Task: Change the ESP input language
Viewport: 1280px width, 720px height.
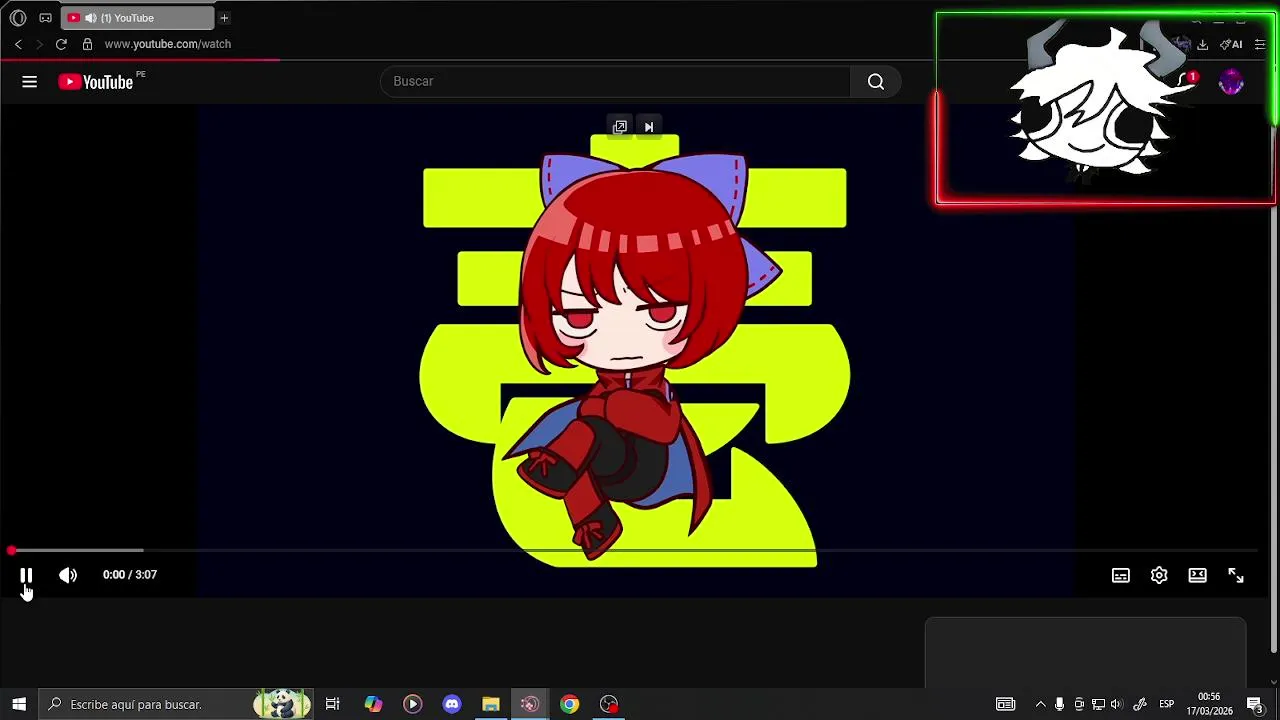Action: coord(1167,704)
